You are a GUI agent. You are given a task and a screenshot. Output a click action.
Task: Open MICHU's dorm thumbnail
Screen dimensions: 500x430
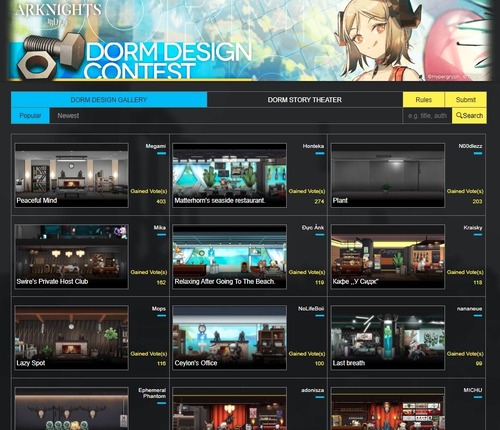click(x=388, y=409)
